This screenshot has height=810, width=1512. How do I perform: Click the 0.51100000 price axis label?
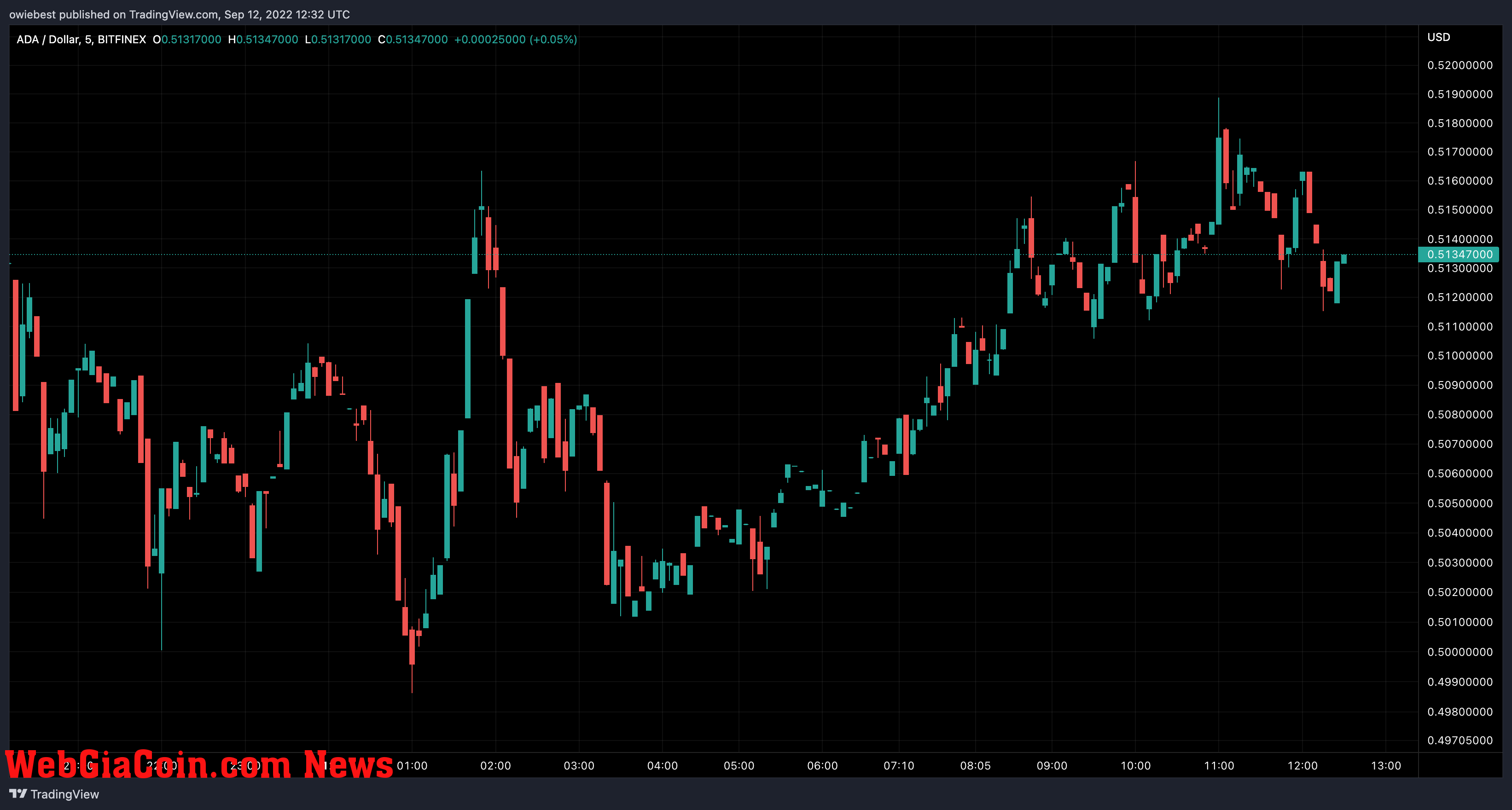[x=1460, y=327]
